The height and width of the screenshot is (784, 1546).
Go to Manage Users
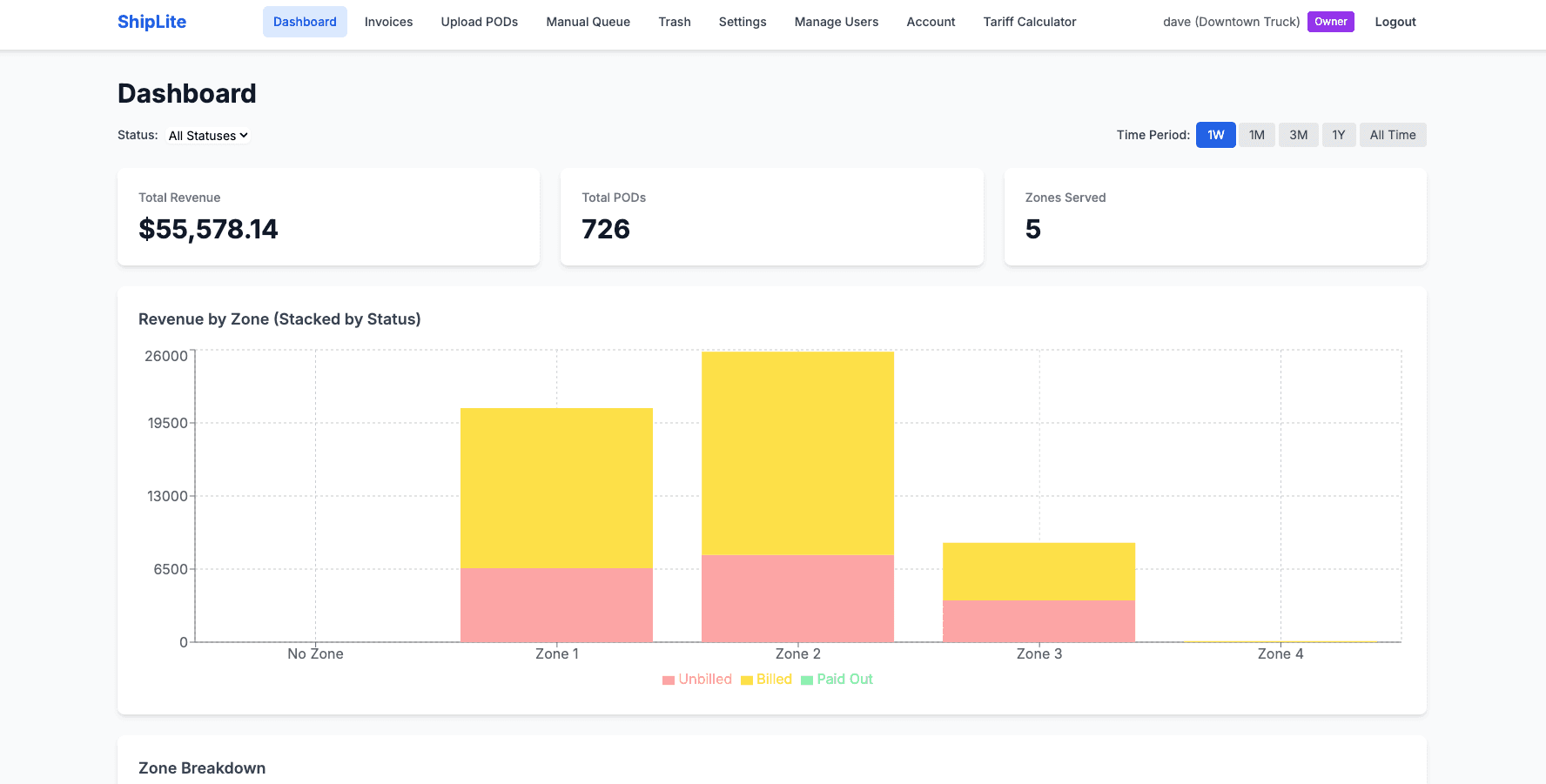[836, 22]
